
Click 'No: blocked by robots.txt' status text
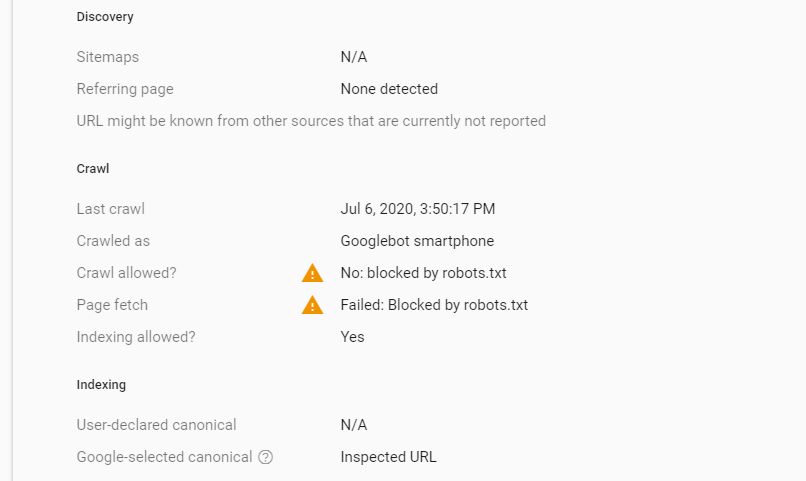(430, 273)
